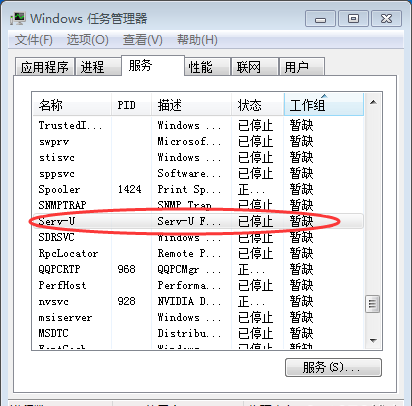This screenshot has width=412, height=406.
Task: Click PID value 1424
Action: pos(130,189)
